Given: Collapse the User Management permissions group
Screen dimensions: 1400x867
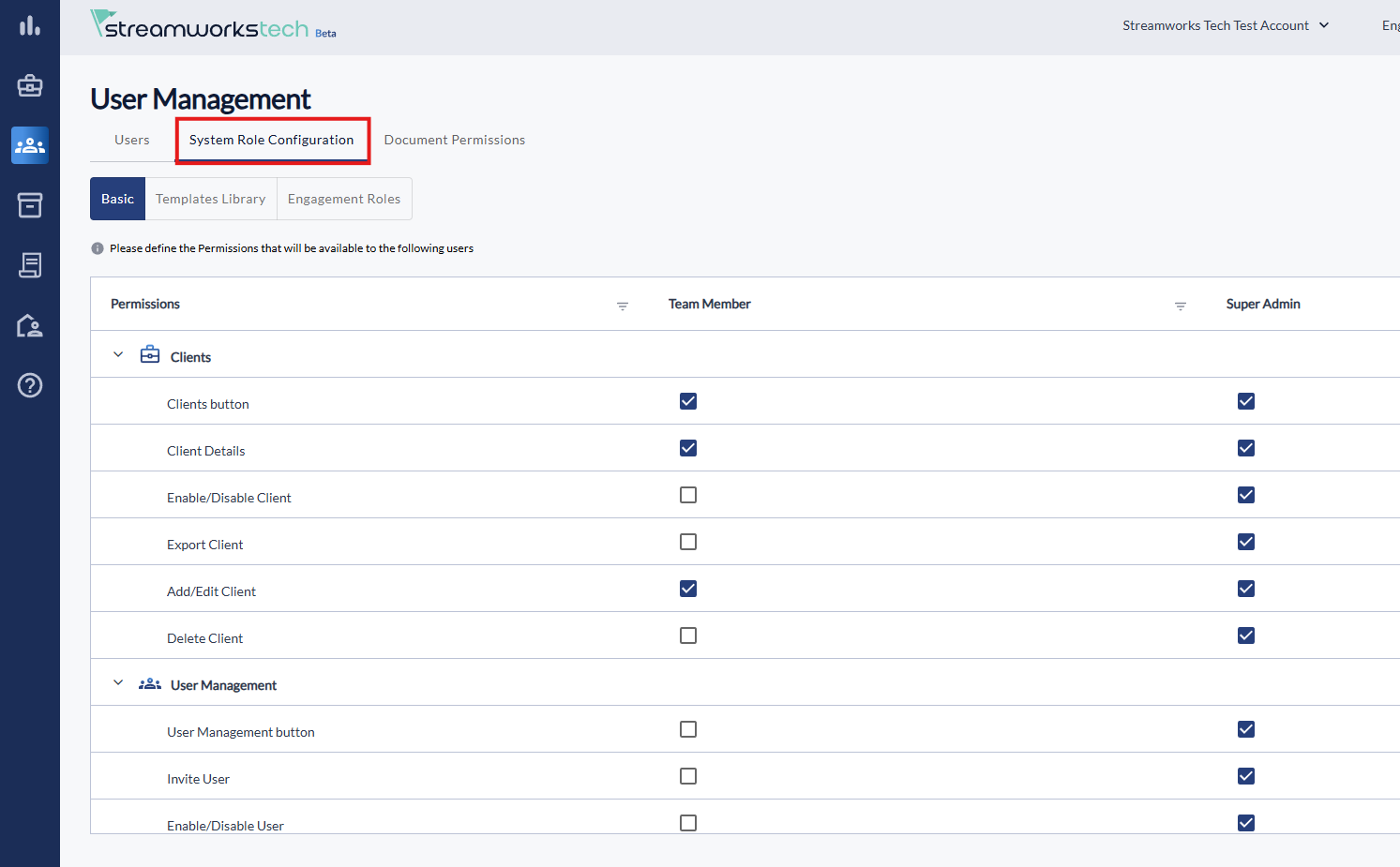Looking at the screenshot, I should 118,683.
